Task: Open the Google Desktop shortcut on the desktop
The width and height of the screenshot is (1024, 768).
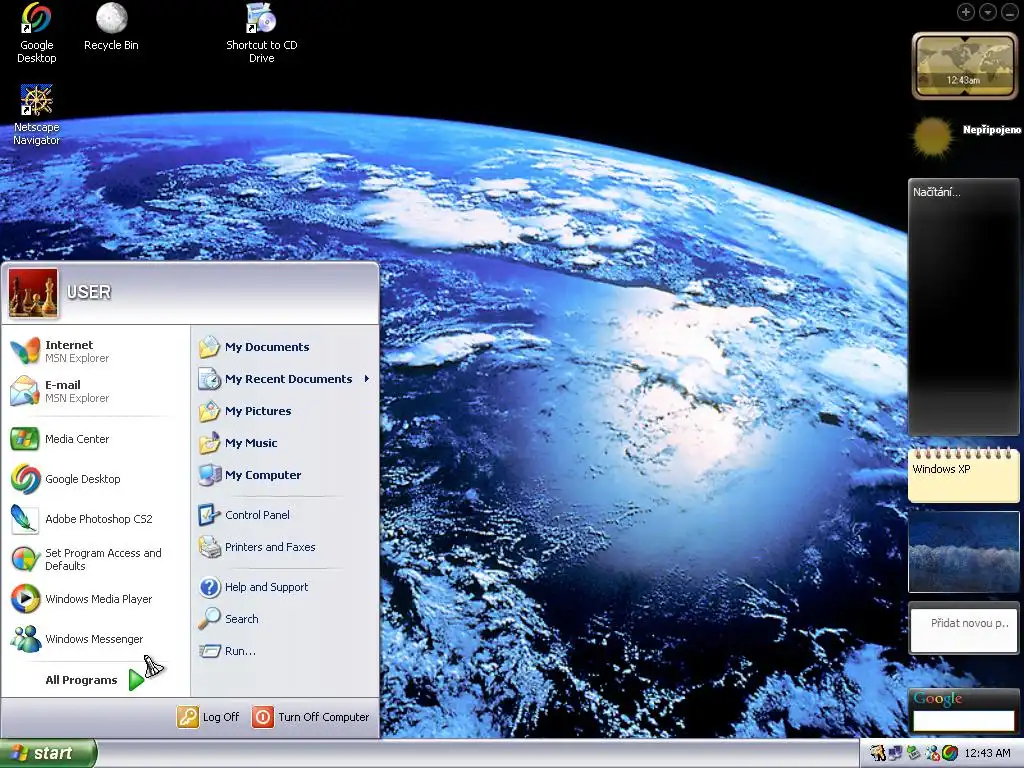Action: click(x=36, y=33)
